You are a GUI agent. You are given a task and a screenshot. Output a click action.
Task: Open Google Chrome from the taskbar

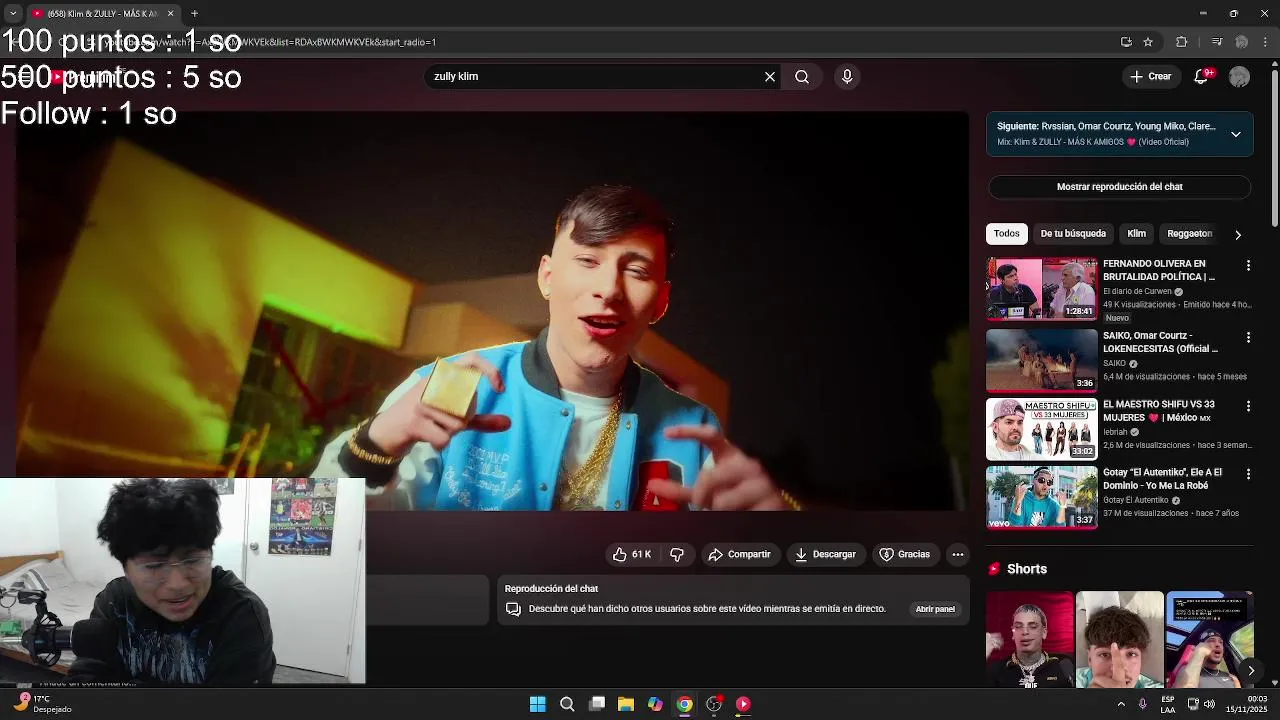(x=684, y=704)
